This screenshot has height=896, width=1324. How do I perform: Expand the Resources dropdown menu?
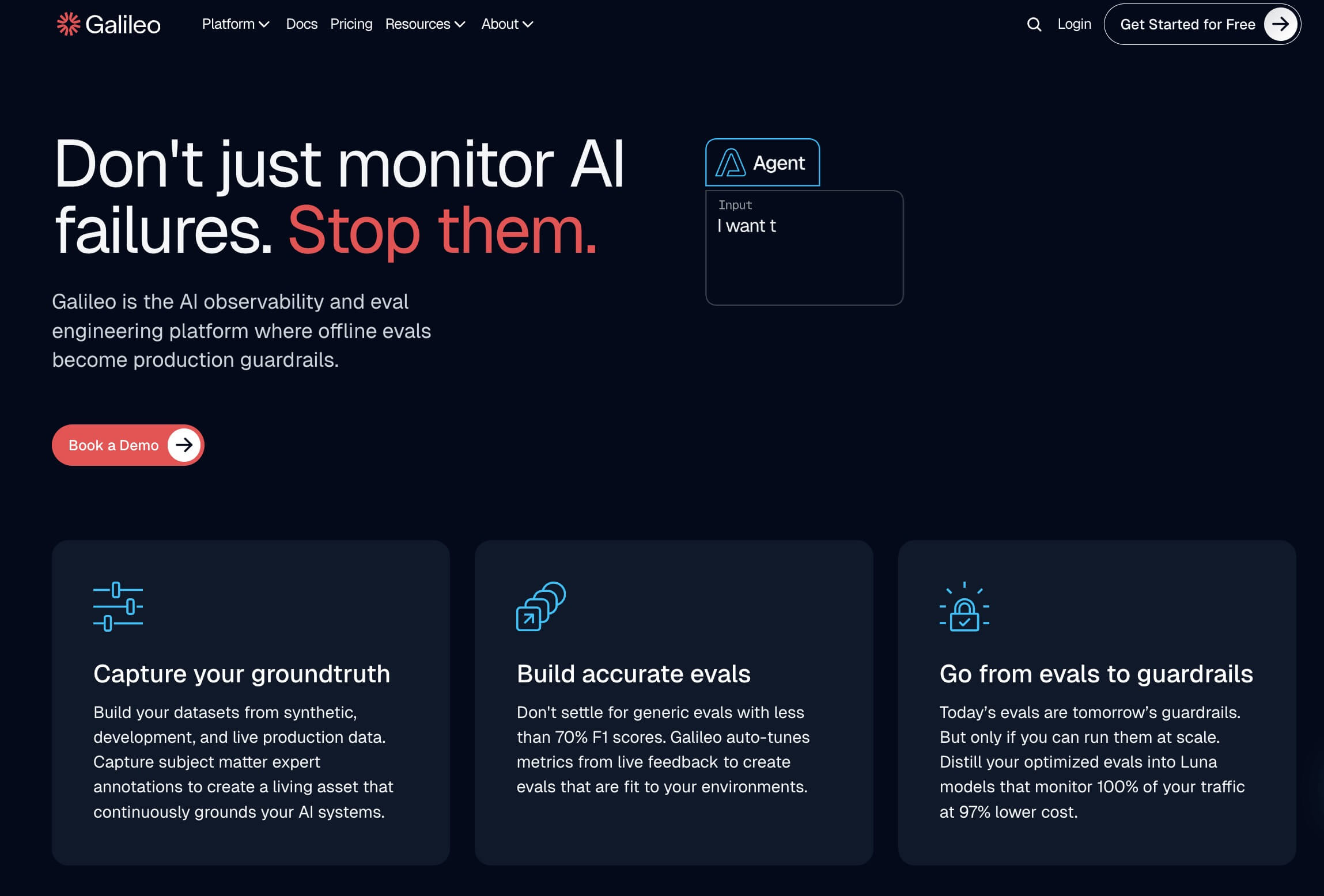pos(425,24)
